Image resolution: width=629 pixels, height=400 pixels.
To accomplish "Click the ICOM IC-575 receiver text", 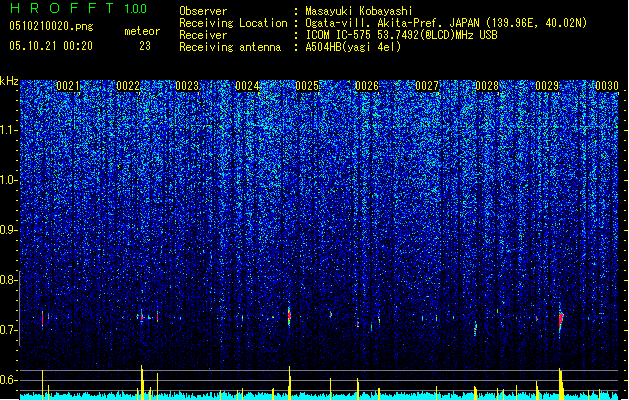I will 401,35.
